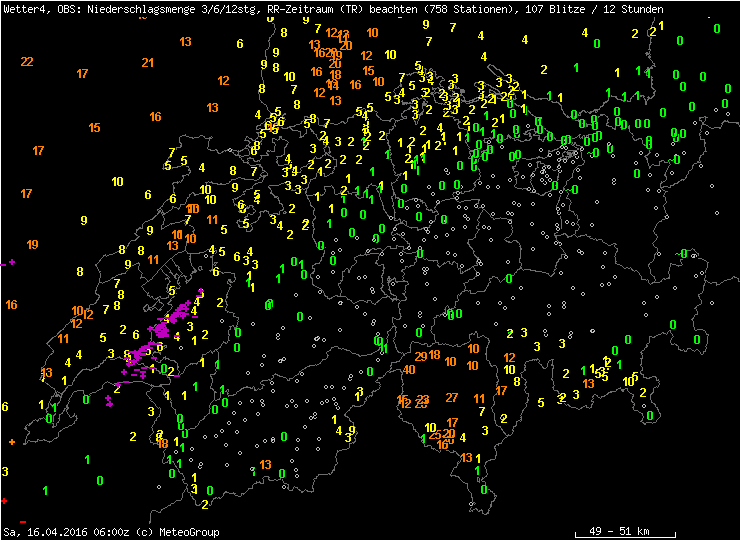Select the orange 27 station value
This screenshot has width=740, height=540.
(x=452, y=397)
